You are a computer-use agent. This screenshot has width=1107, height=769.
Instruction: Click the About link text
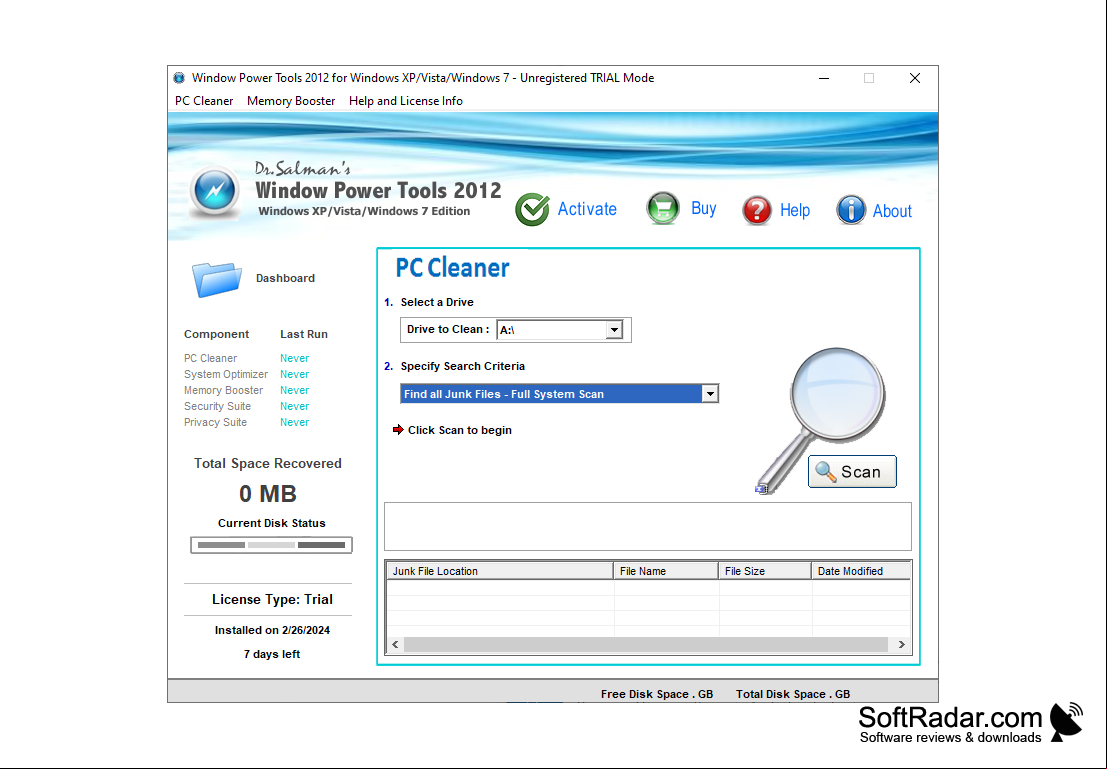click(x=892, y=211)
